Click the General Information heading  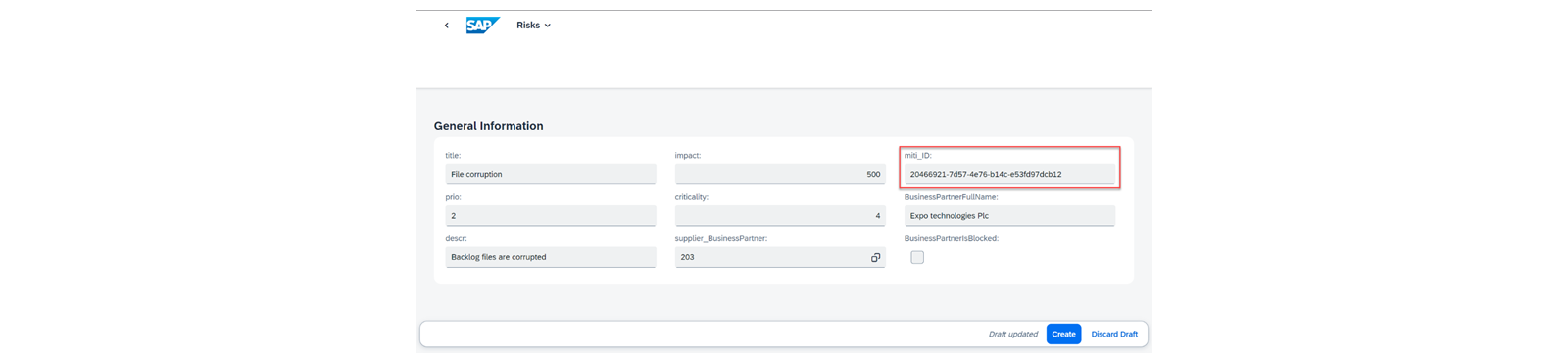tap(488, 126)
